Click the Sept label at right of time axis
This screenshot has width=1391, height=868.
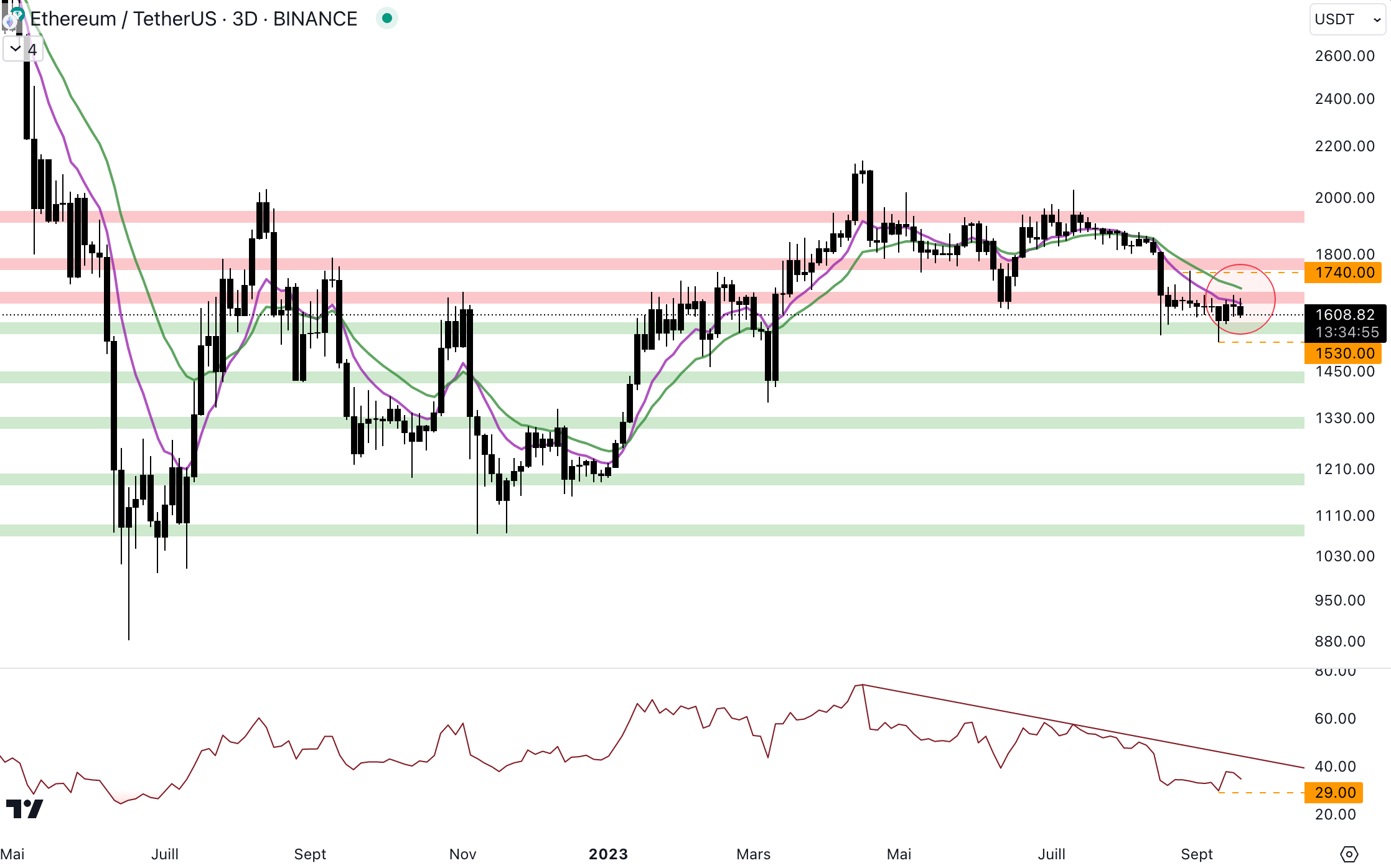click(x=1196, y=854)
